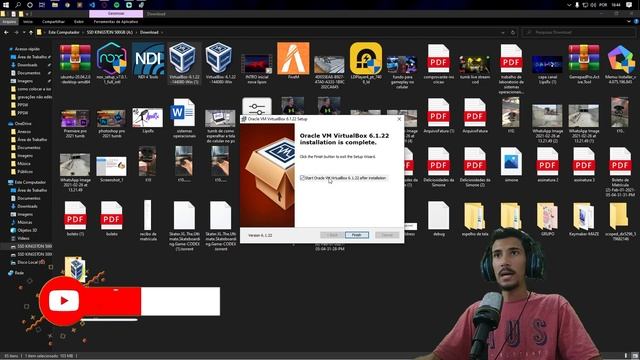Open the Arquivo ribbon tab
The width and height of the screenshot is (640, 360).
9,22
